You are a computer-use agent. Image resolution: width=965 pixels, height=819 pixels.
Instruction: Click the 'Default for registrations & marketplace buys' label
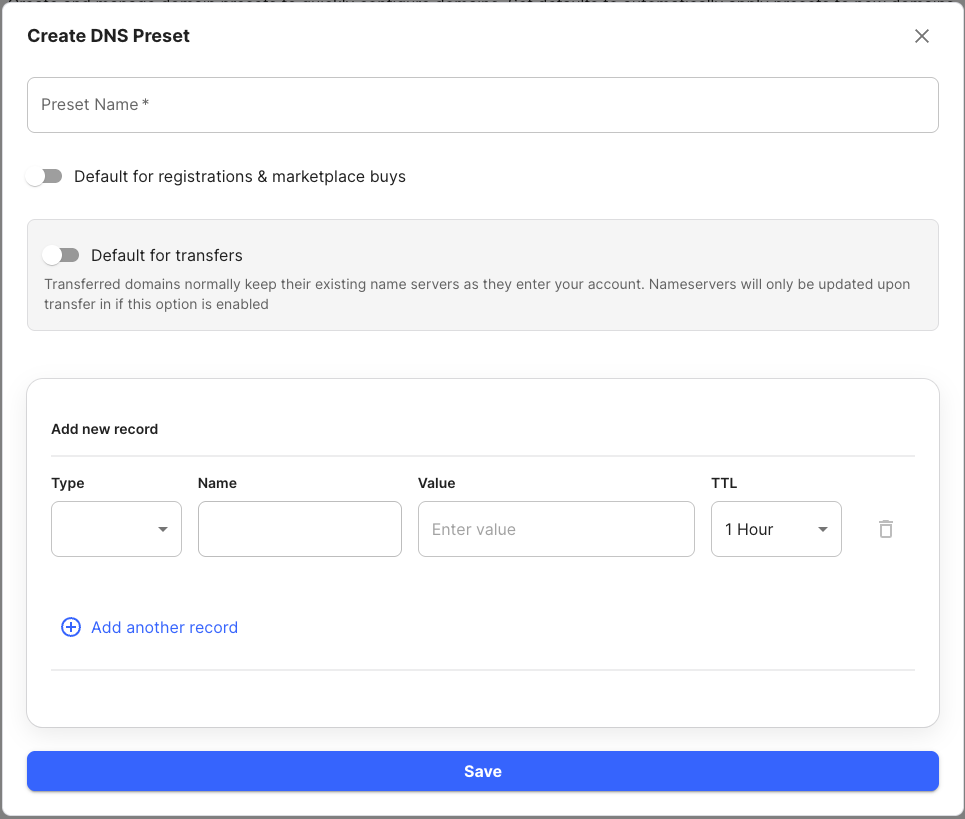coord(240,176)
